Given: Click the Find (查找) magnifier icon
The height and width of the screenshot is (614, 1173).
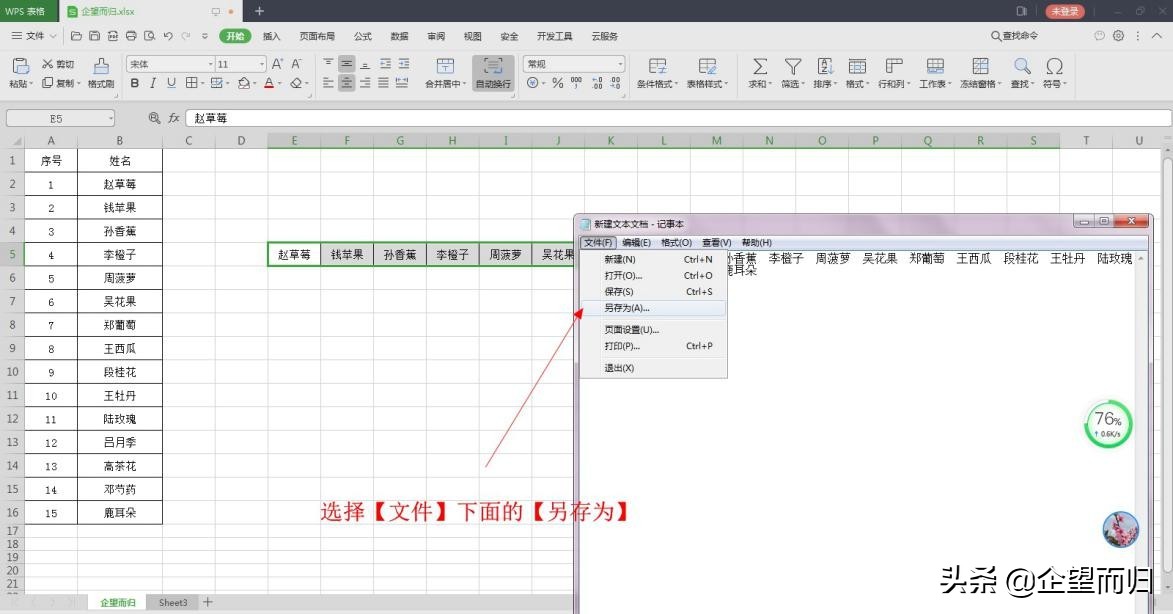Looking at the screenshot, I should click(1023, 66).
